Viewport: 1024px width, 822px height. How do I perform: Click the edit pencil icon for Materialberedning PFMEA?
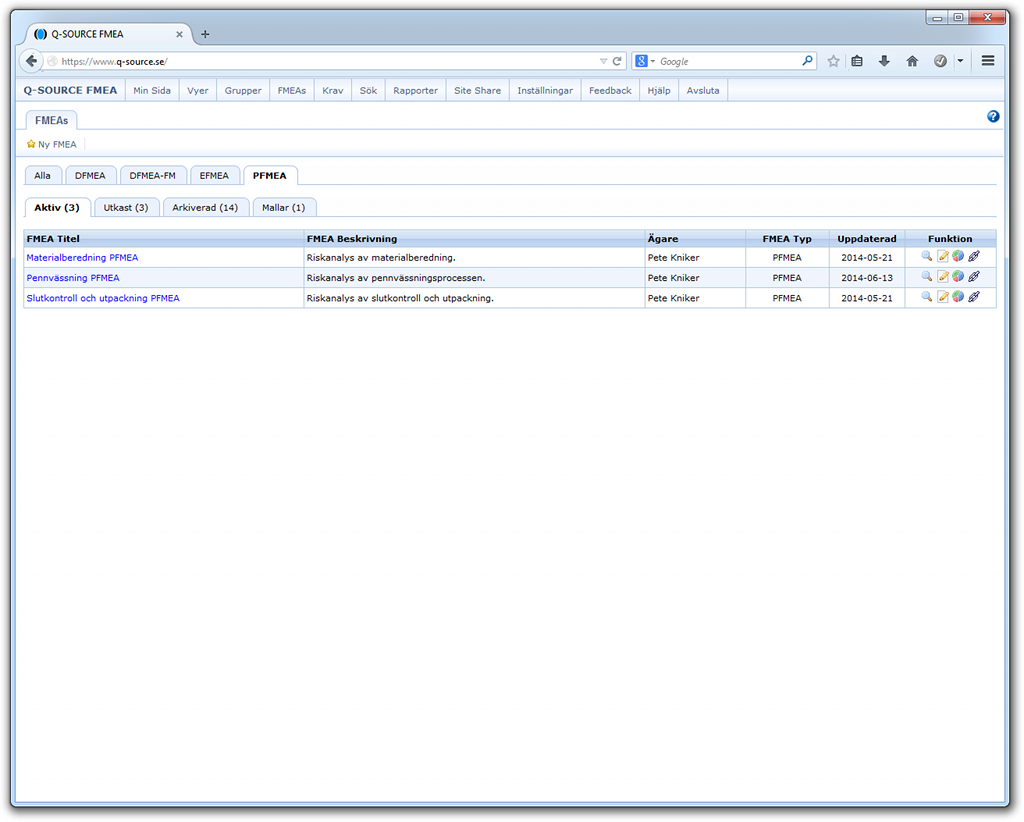942,257
